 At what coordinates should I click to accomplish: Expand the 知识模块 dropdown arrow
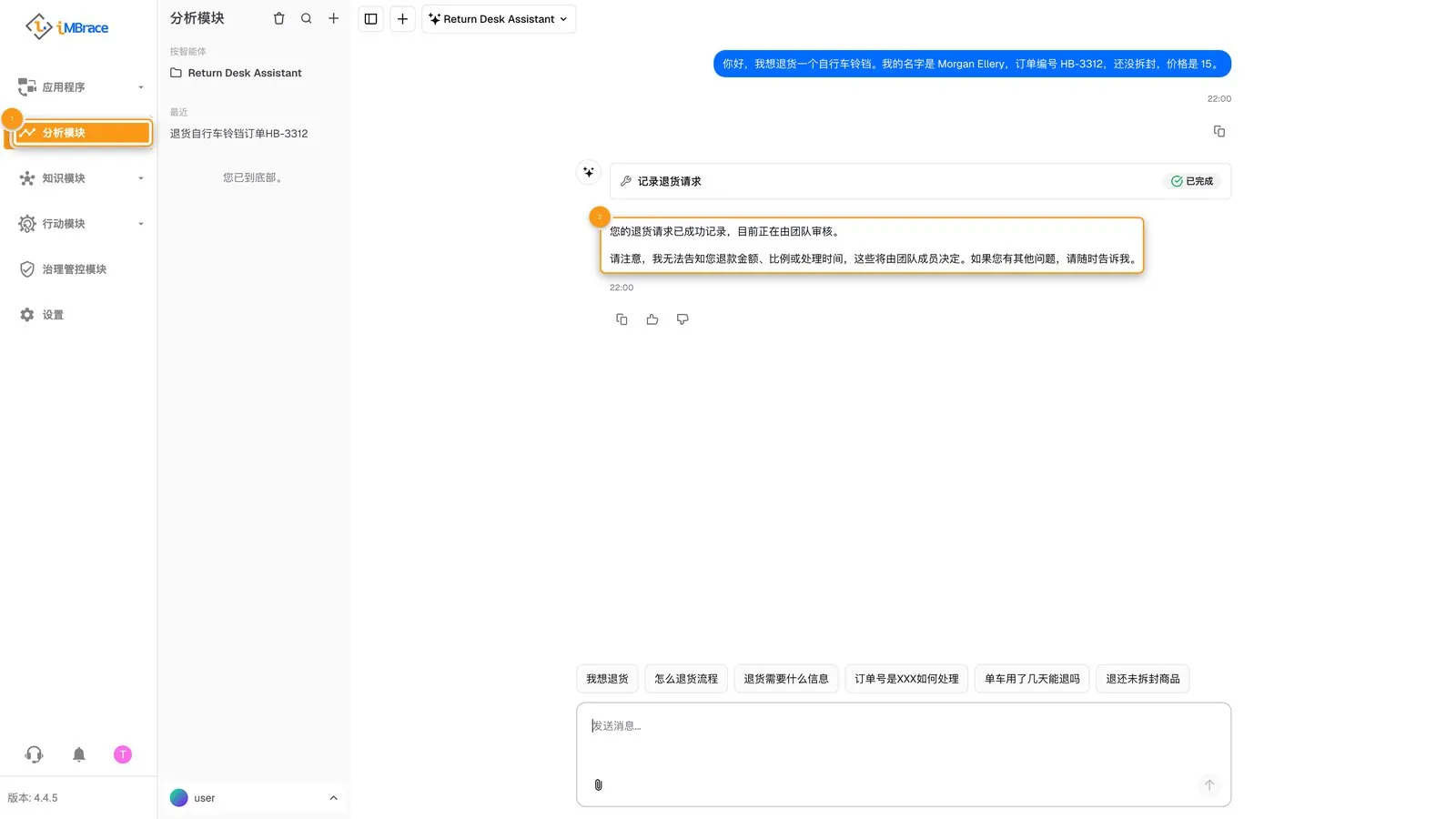[x=141, y=178]
